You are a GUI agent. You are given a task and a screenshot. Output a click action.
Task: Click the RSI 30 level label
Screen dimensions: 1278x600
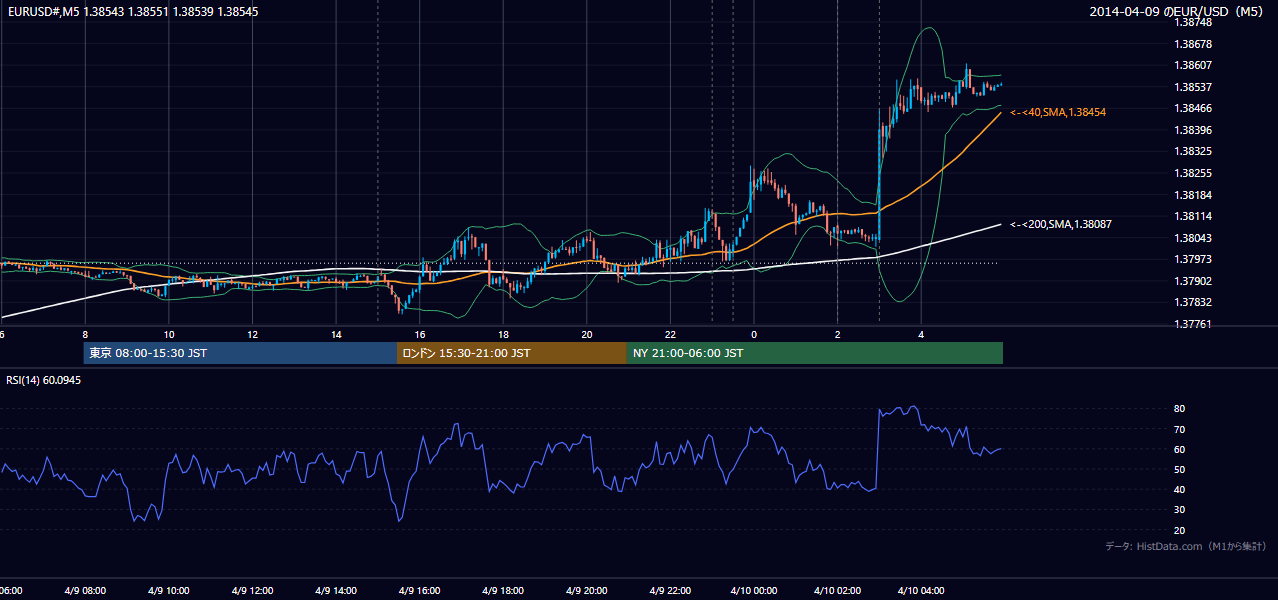[1180, 509]
